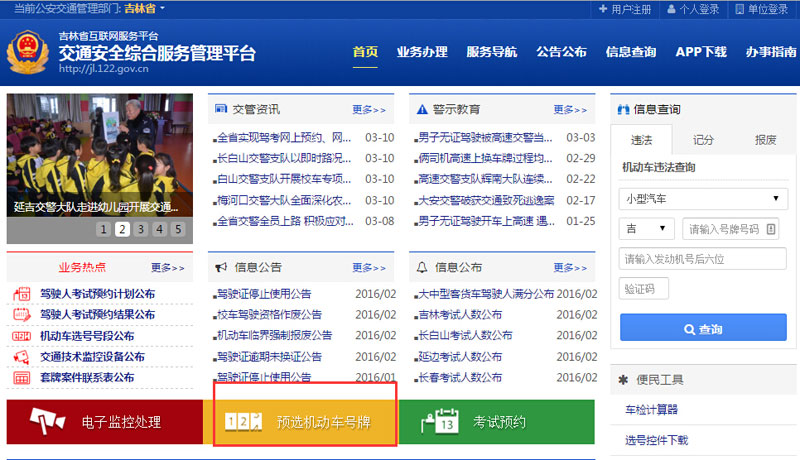Open the 信息查询 navigation menu
This screenshot has height=460, width=800.
(x=631, y=52)
